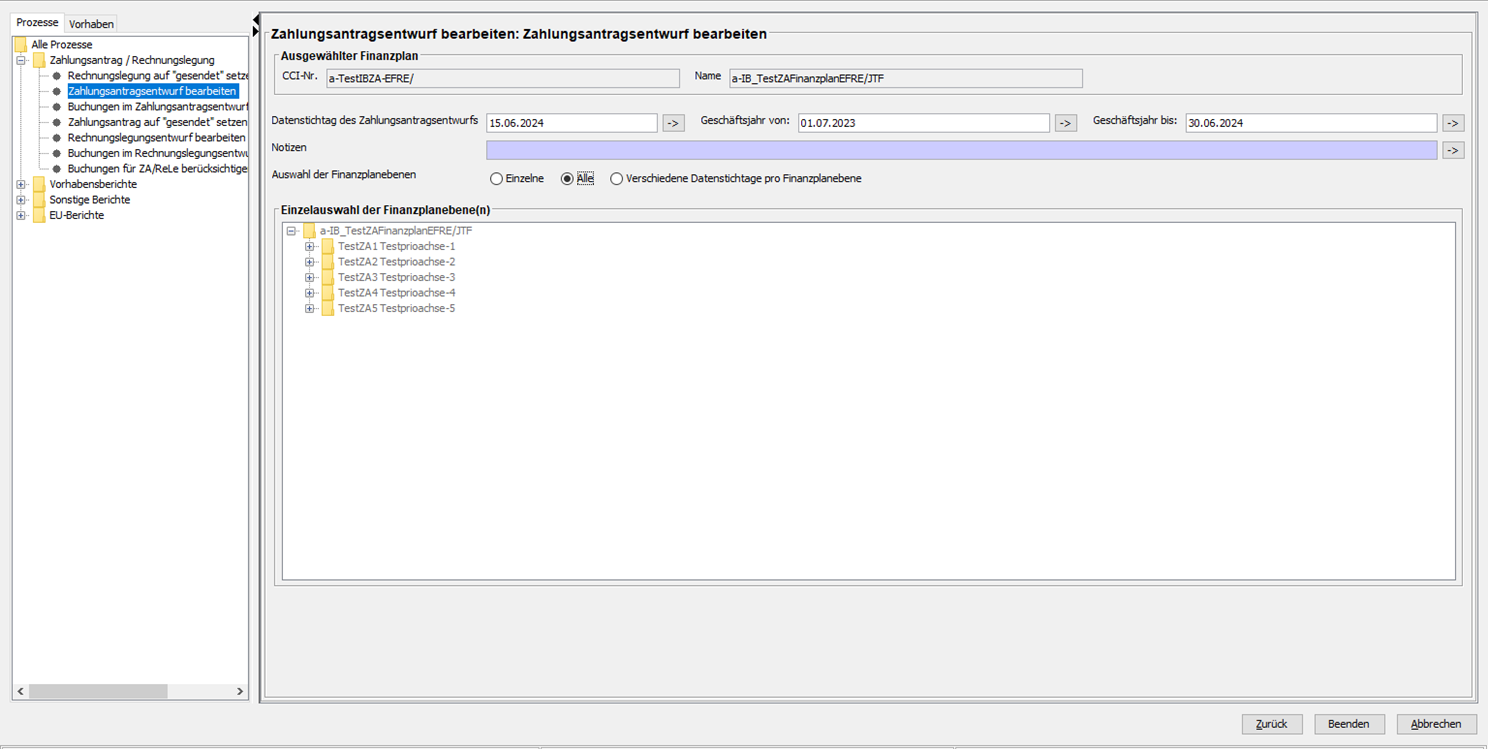
Task: Click the TestZA3 Testprioachse-3 folder icon
Action: click(327, 277)
